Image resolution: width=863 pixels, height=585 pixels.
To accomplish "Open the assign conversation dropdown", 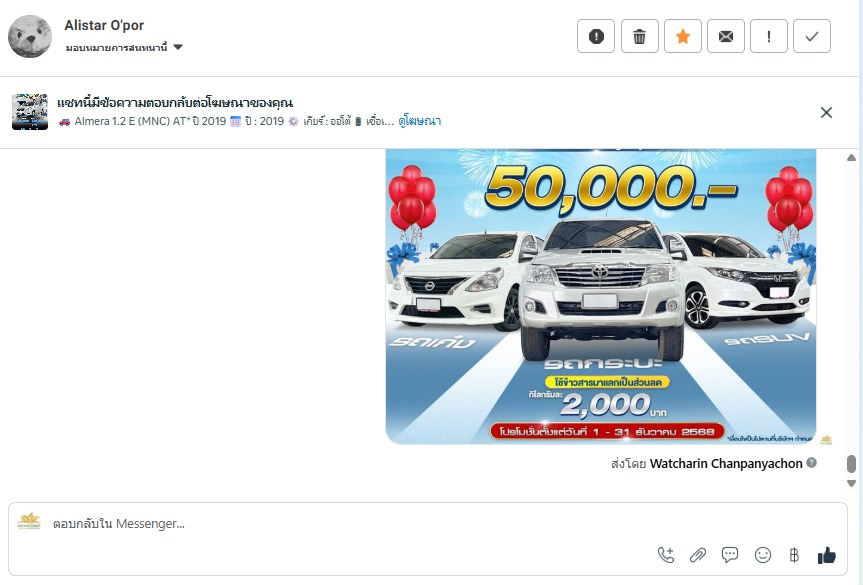I will click(124, 48).
